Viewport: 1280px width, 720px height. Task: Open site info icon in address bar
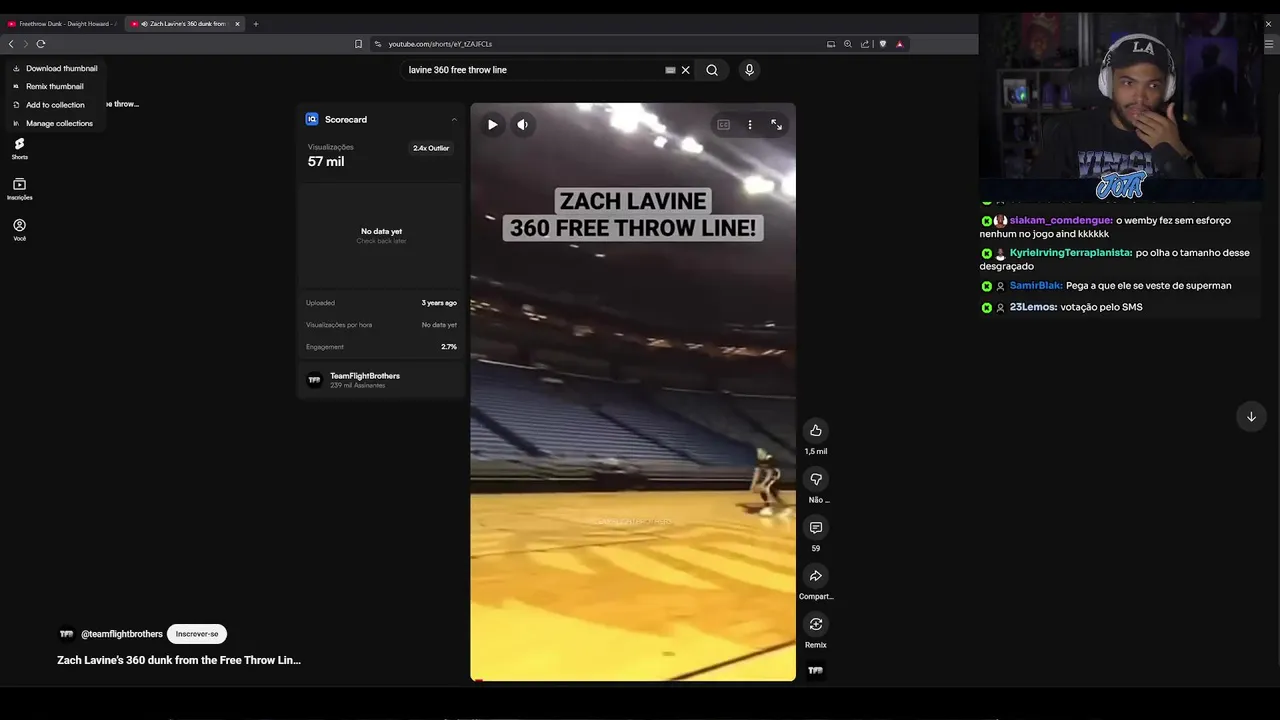(378, 44)
